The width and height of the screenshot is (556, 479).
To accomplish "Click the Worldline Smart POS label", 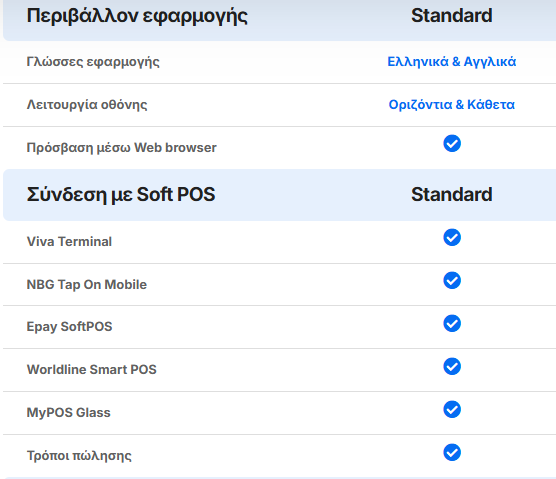I will tap(91, 369).
